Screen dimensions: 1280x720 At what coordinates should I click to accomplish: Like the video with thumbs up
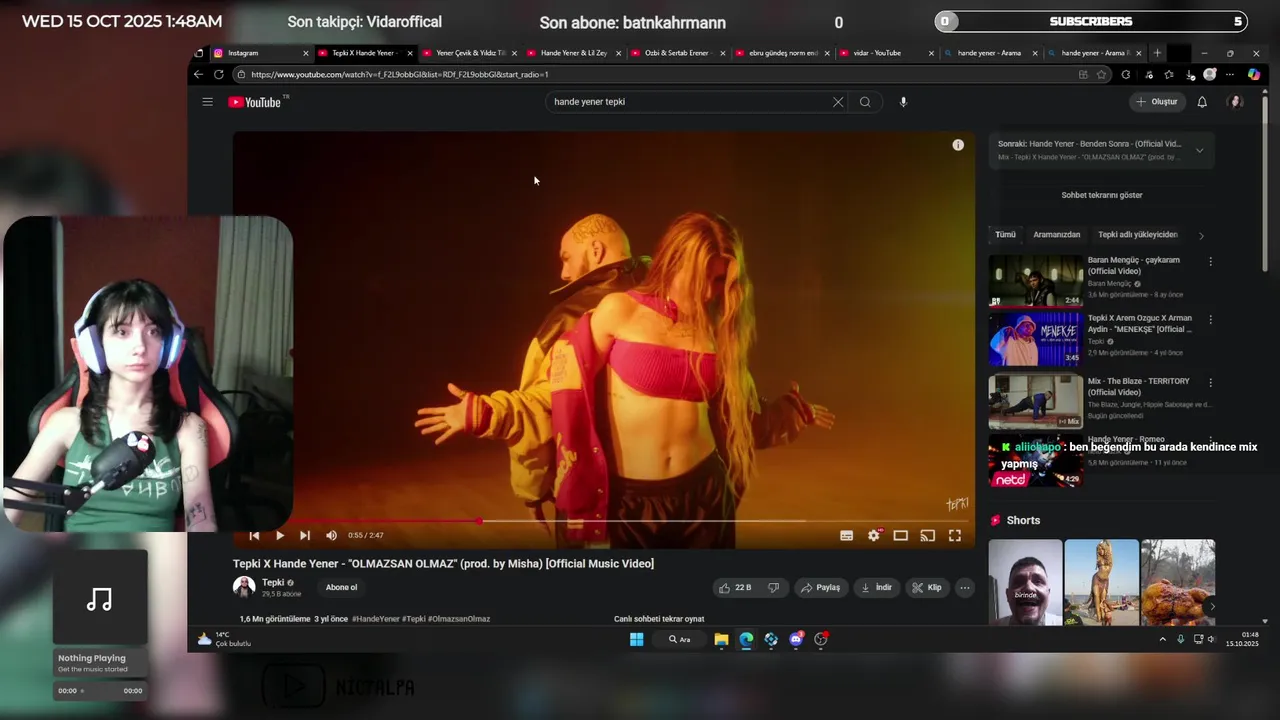click(735, 588)
